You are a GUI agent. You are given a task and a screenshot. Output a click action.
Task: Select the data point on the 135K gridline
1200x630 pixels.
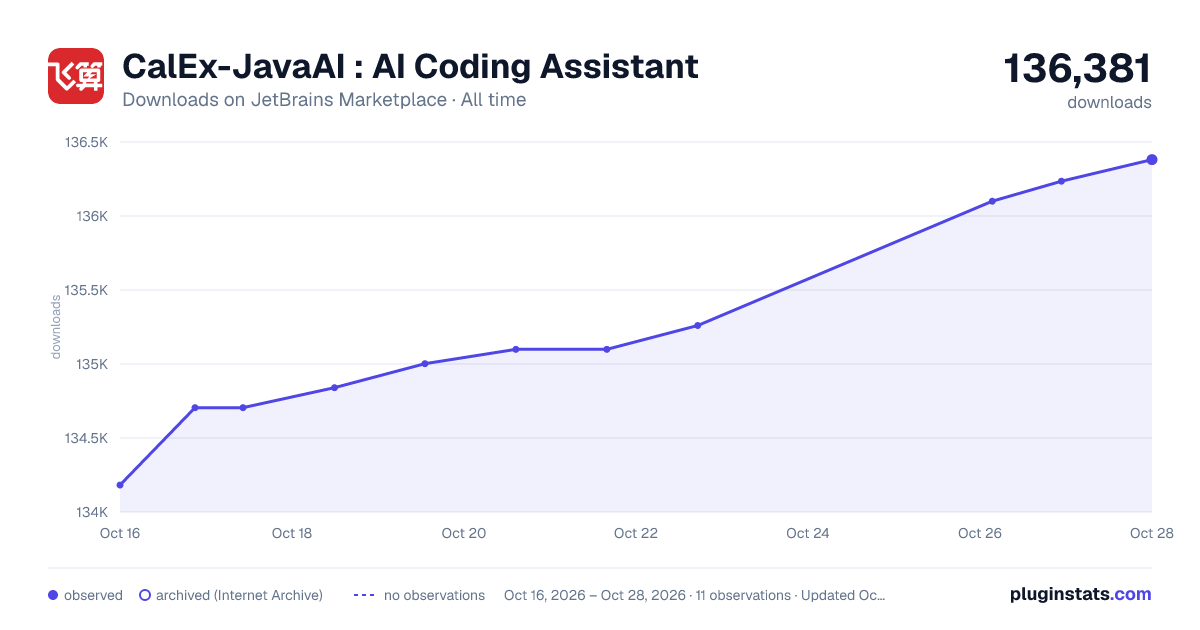[425, 364]
